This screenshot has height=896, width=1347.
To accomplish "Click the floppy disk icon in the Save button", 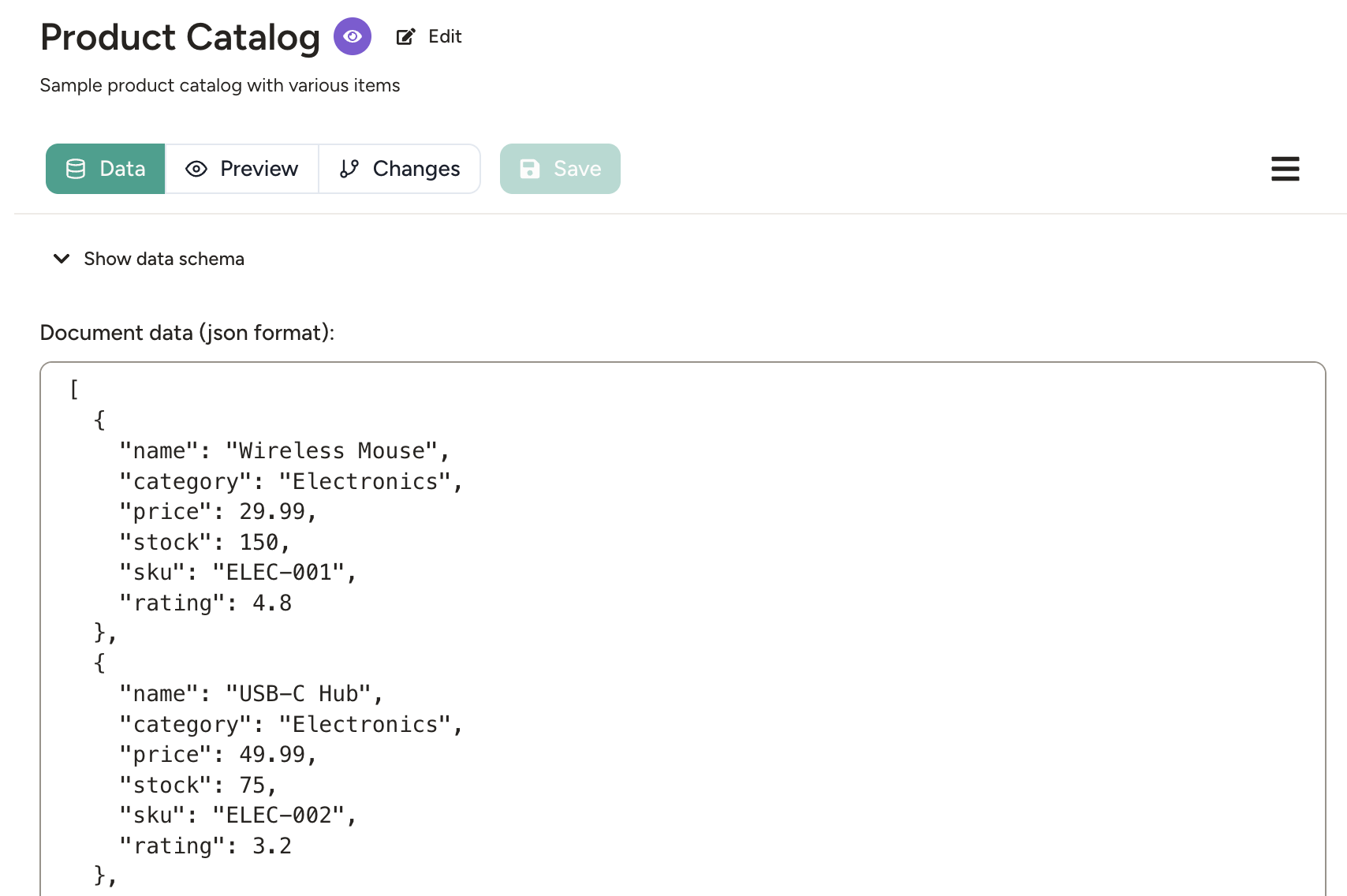I will [528, 168].
